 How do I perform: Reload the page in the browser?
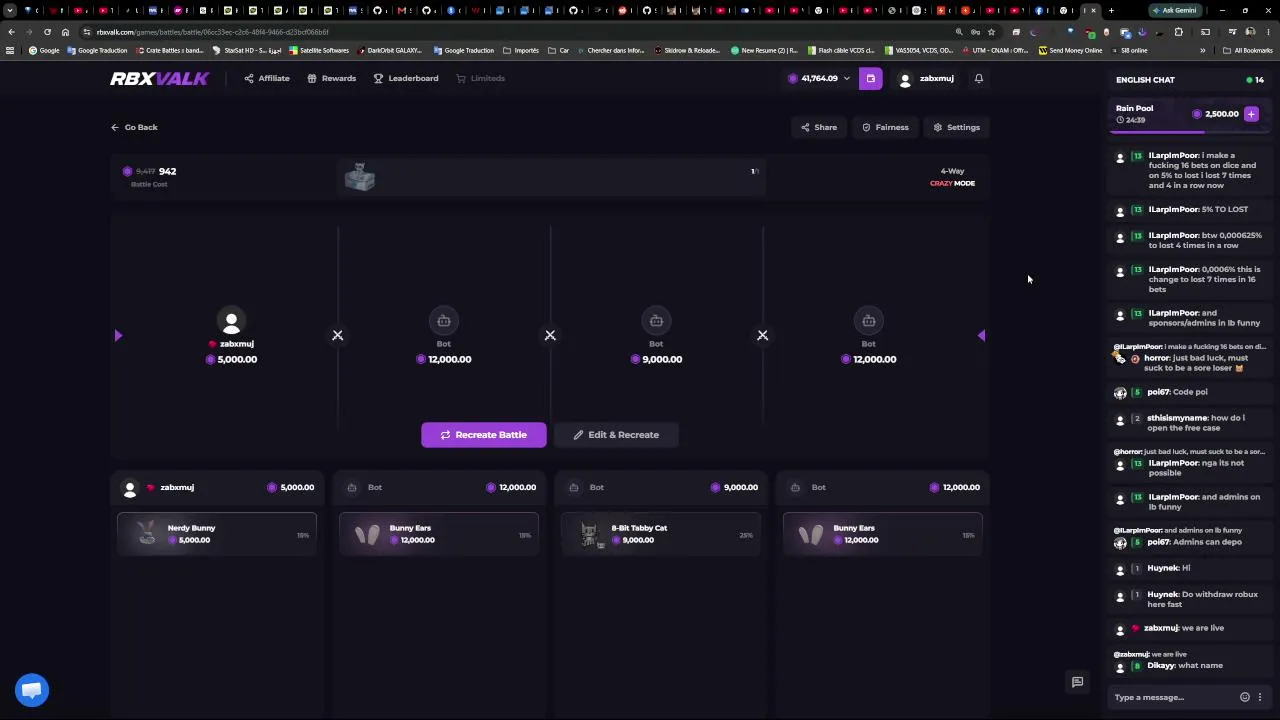coord(47,32)
